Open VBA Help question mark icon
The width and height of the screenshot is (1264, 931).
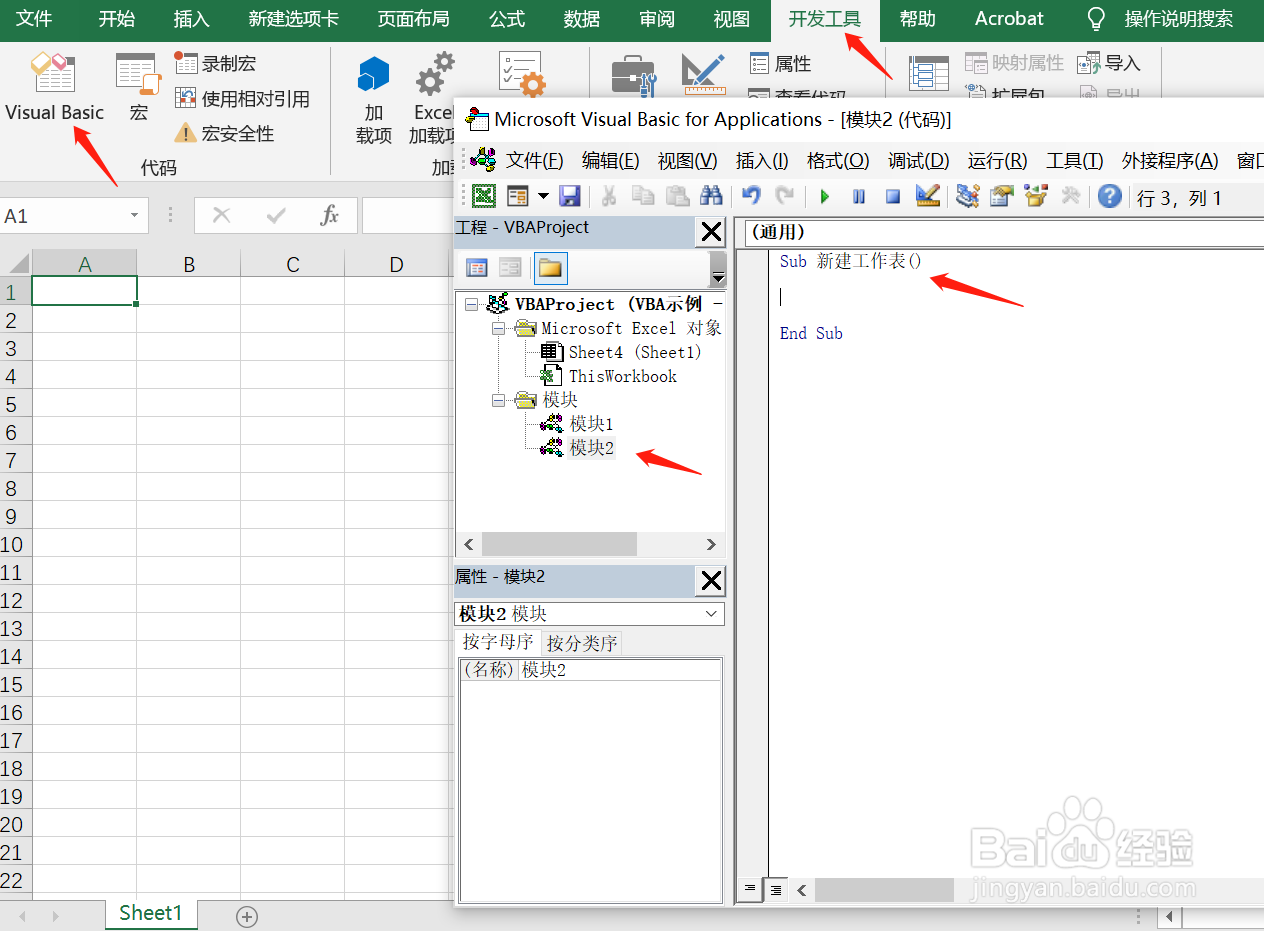(1109, 196)
